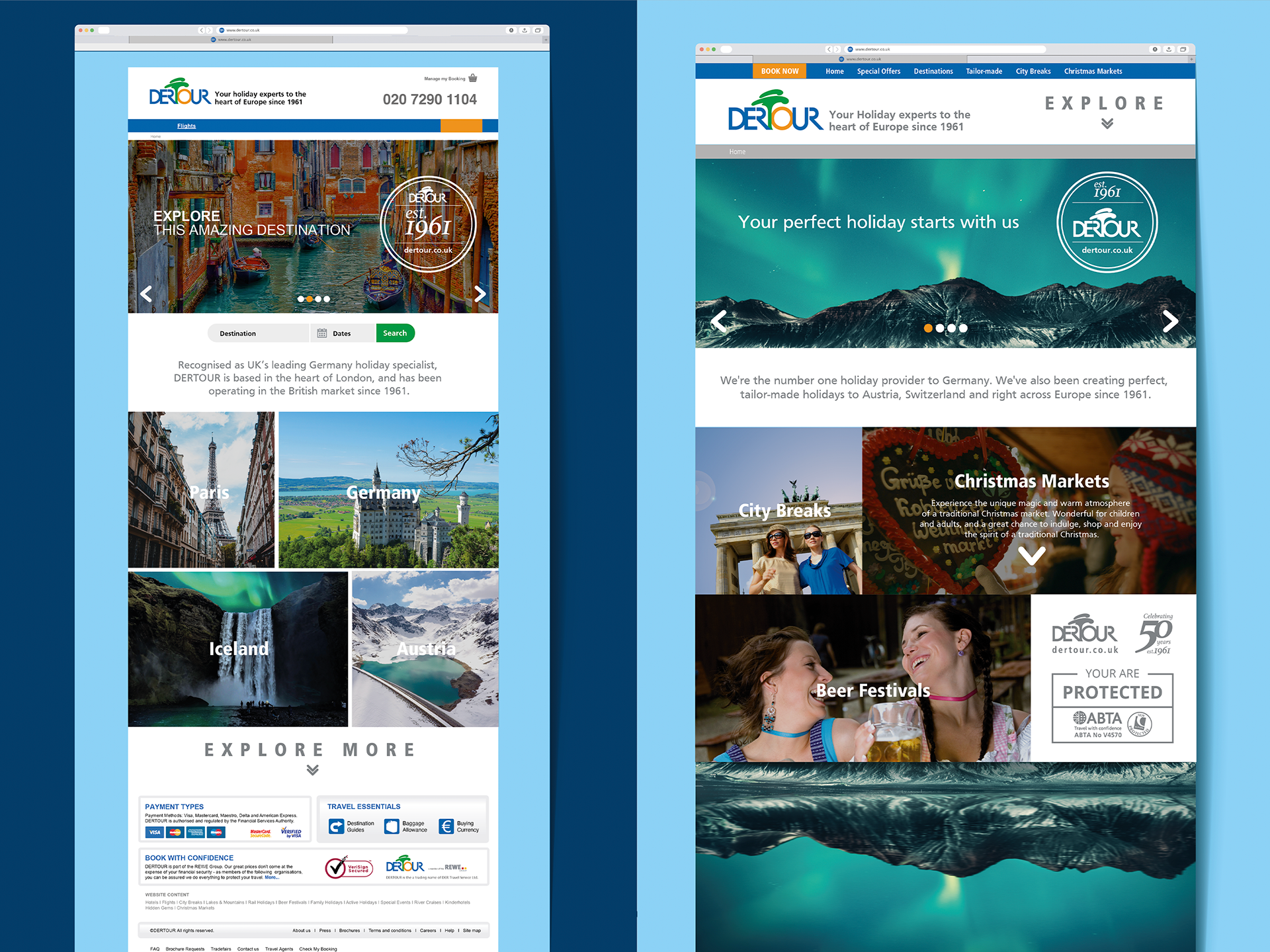This screenshot has height=952, width=1270.
Task: Click the DERTOUR logo in right window header
Action: tap(775, 111)
